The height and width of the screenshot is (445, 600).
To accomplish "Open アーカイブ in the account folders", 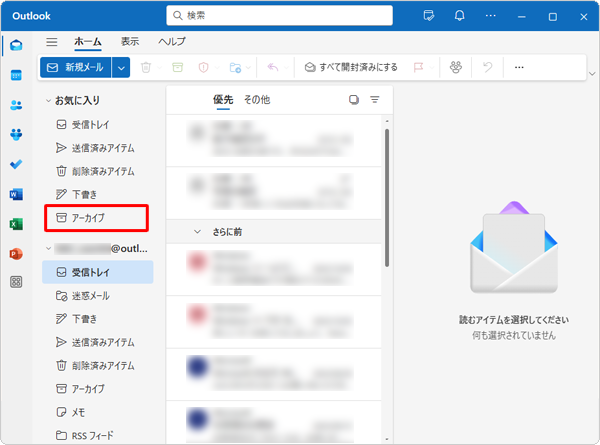I will click(x=98, y=389).
